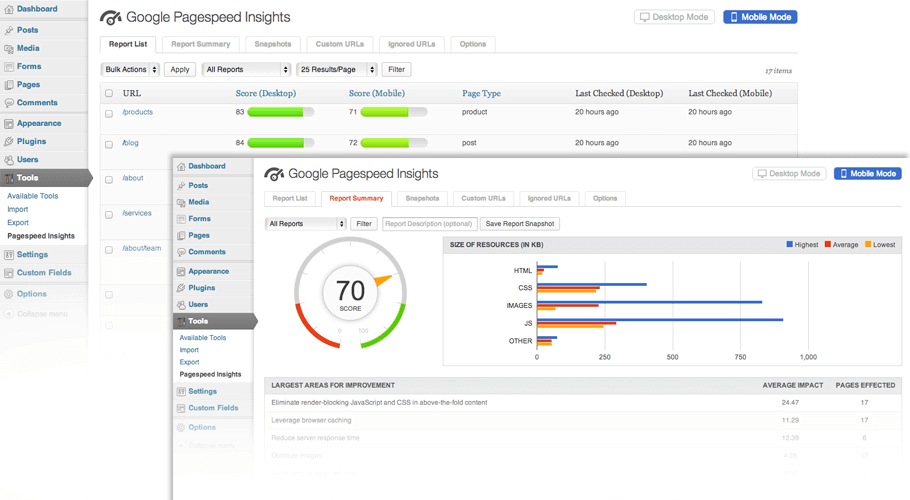Image resolution: width=910 pixels, height=500 pixels.
Task: Click Plugins icon in back window sidebar
Action: [9, 142]
